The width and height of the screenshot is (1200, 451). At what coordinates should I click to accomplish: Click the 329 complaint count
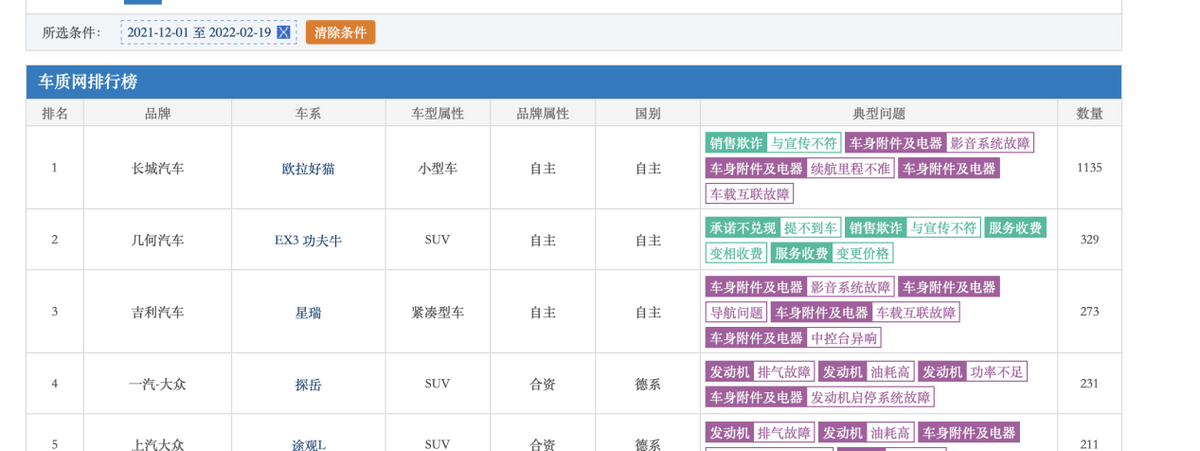(1089, 240)
